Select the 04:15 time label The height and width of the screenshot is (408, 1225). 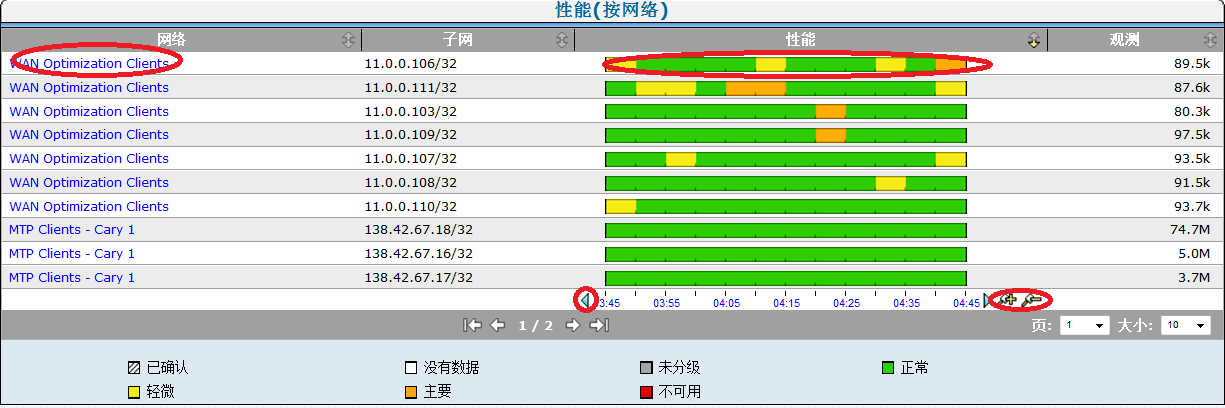coord(786,303)
